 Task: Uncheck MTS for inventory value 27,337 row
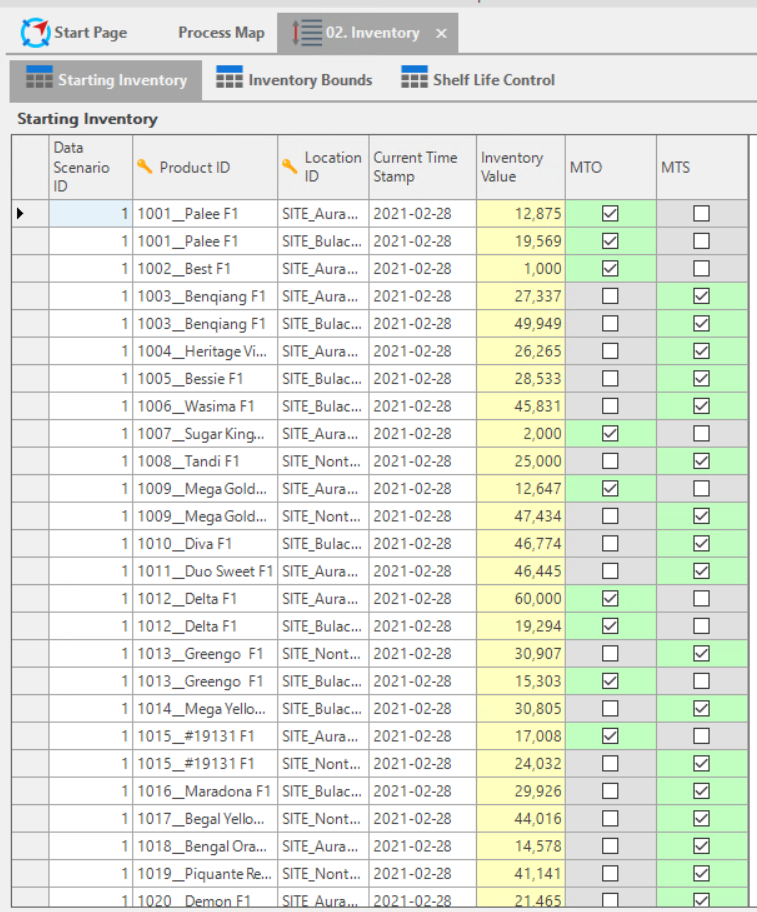pos(701,296)
